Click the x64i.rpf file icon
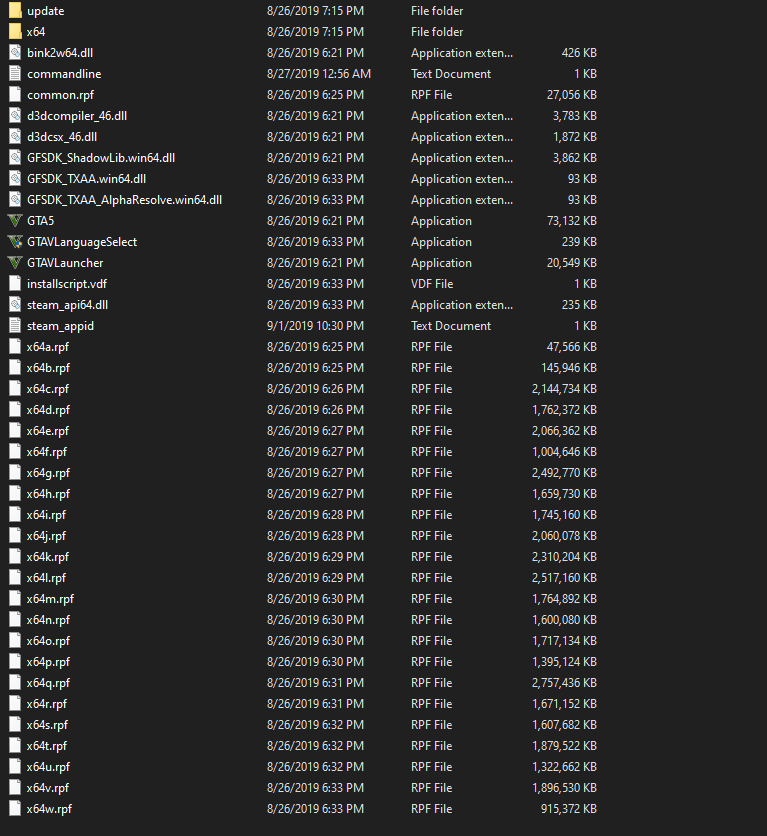 (15, 515)
